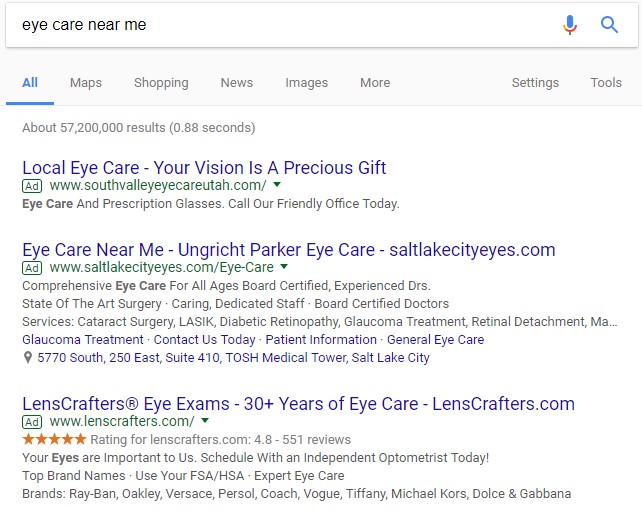Switch to the Maps tab
The width and height of the screenshot is (642, 511).
tap(86, 83)
